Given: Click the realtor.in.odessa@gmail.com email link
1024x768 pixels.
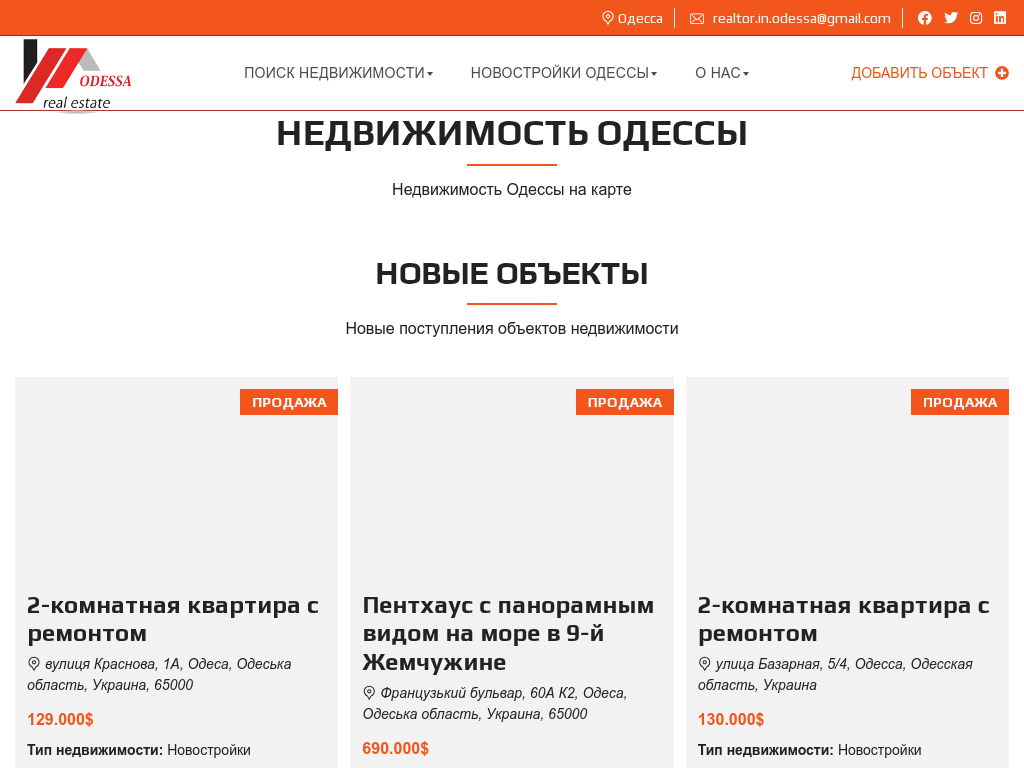Looking at the screenshot, I should tap(801, 18).
